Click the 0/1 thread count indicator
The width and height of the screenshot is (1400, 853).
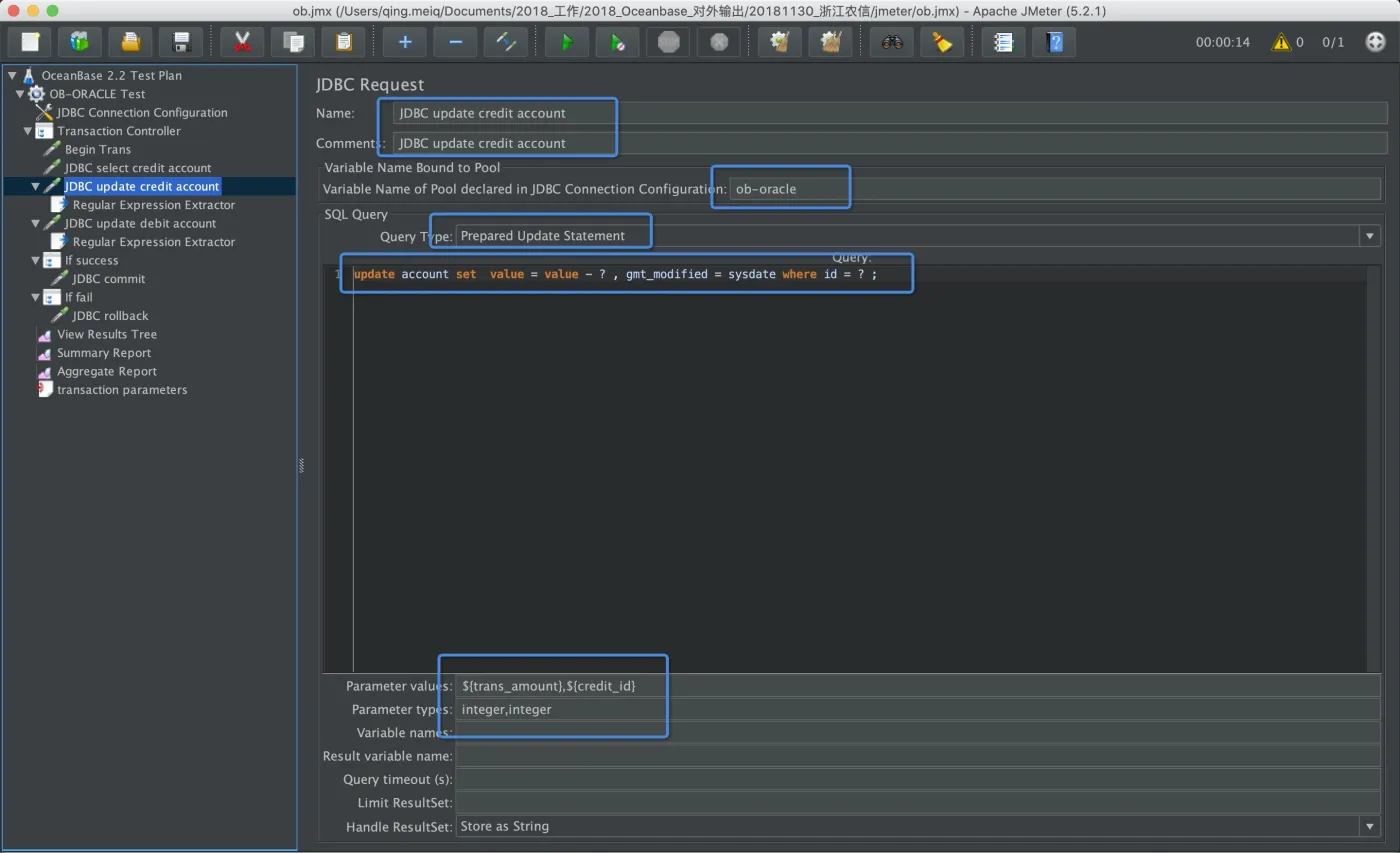pos(1333,42)
